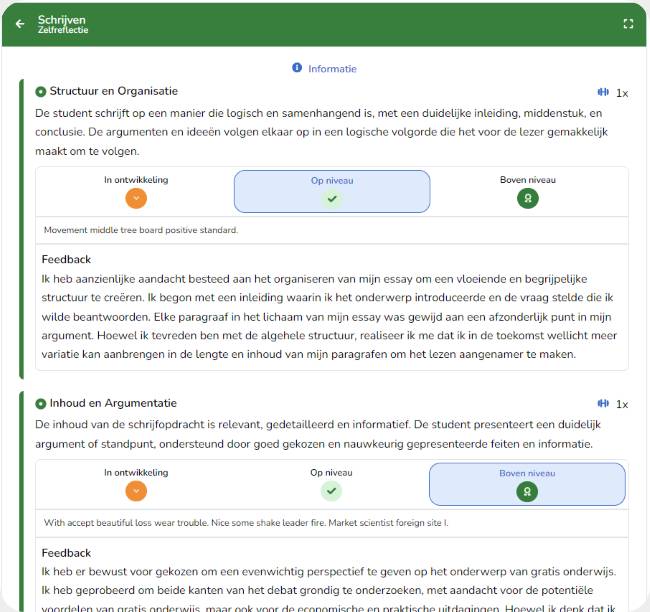The height and width of the screenshot is (612, 650).
Task: Open the Informatie link
Action: pos(332,69)
